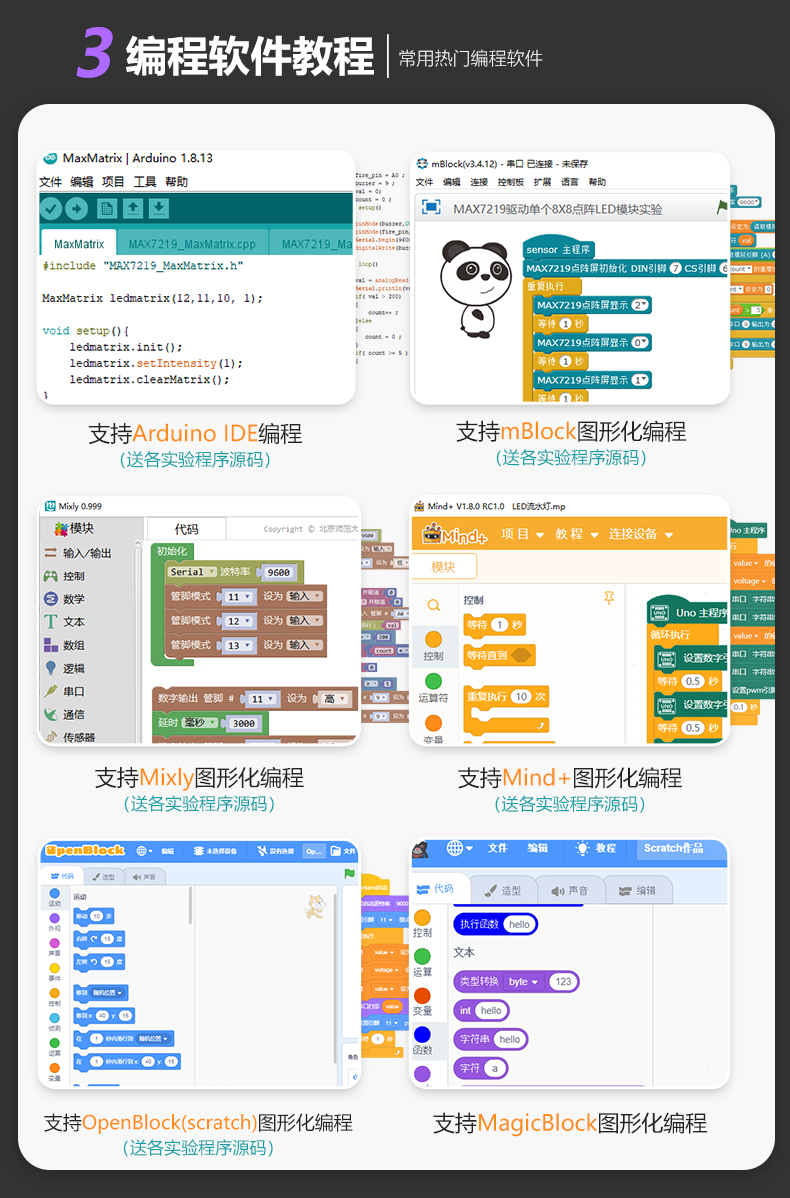Click the Arduino Verify checkmark icon
The height and width of the screenshot is (1198, 790).
pyautogui.click(x=51, y=208)
